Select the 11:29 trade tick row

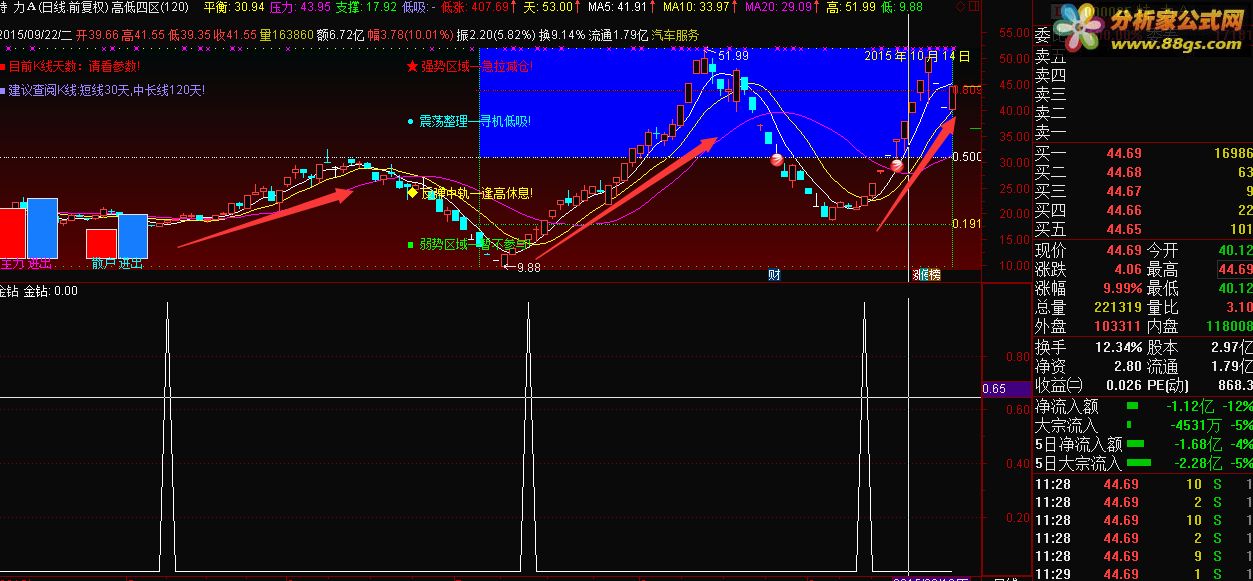pos(1142,574)
